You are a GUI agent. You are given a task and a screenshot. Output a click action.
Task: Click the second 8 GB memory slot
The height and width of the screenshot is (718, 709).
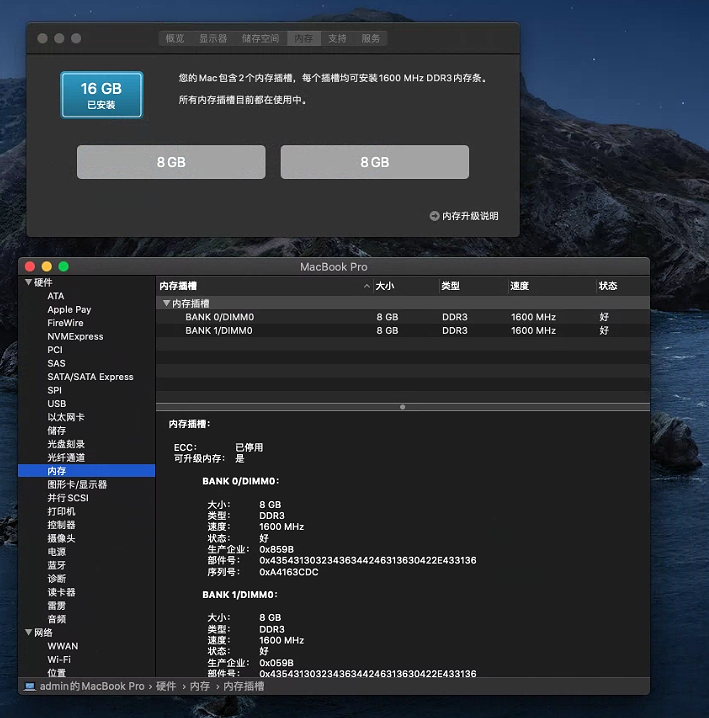[374, 162]
